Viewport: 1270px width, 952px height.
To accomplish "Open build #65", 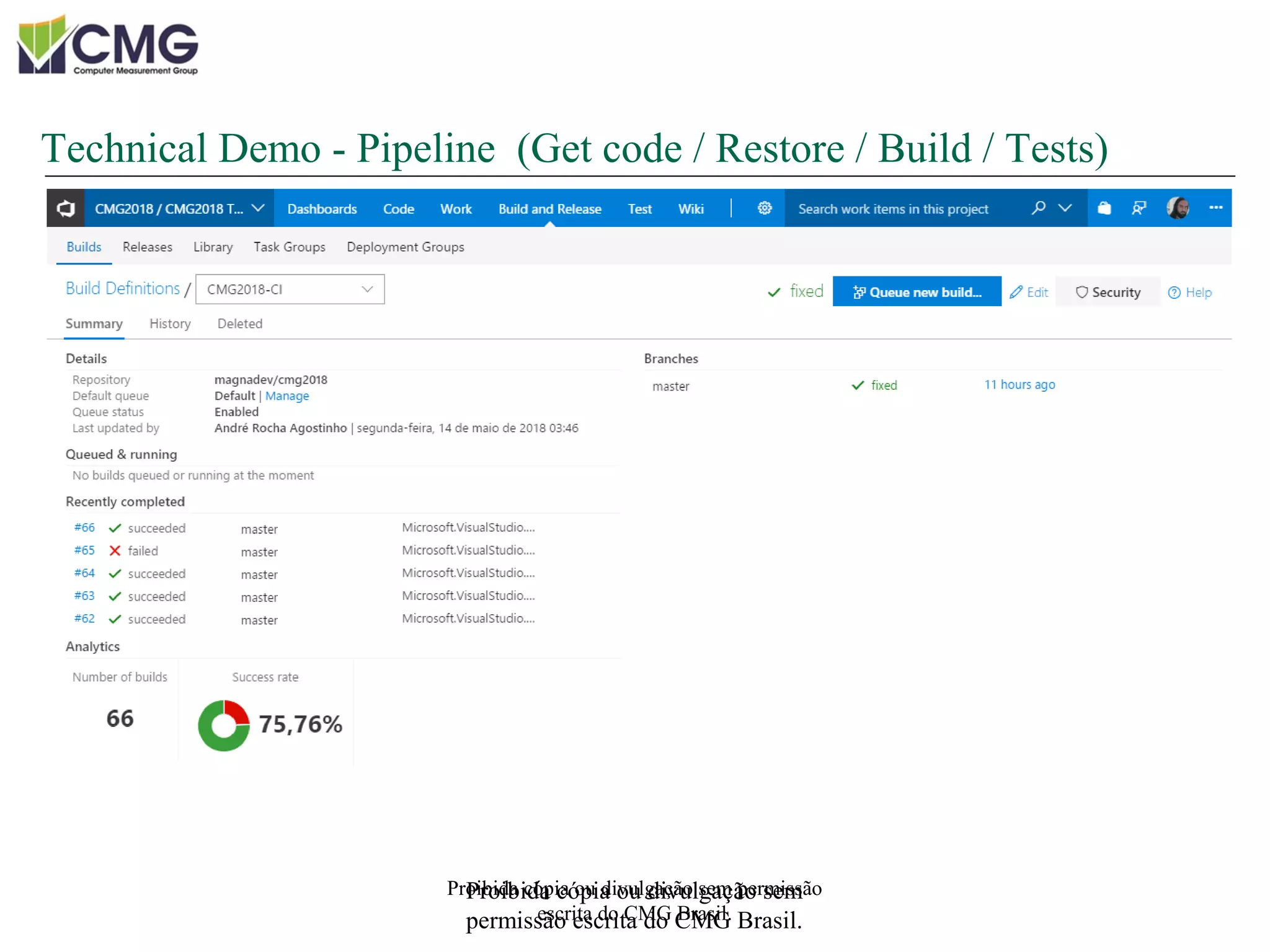I will tap(84, 550).
